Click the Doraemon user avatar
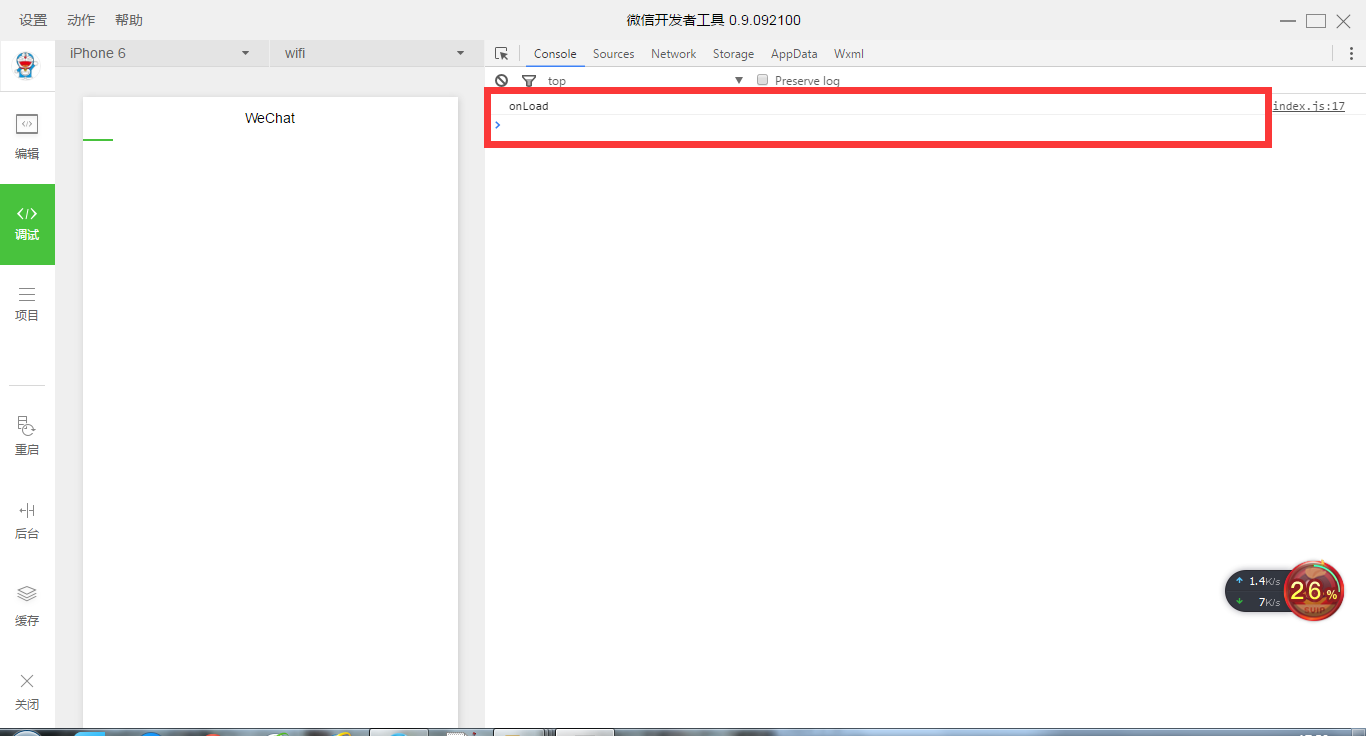Viewport: 1366px width, 736px height. pyautogui.click(x=27, y=66)
